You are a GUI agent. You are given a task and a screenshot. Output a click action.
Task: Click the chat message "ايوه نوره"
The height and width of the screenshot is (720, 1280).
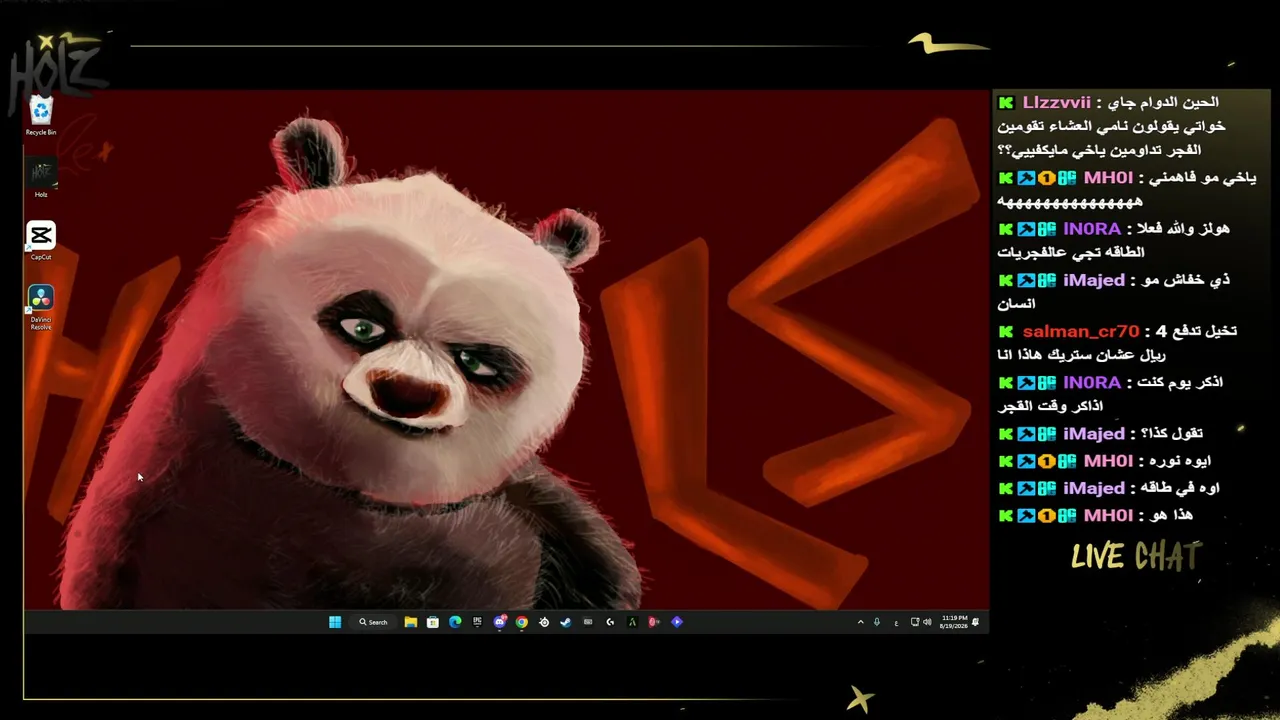pos(1178,461)
